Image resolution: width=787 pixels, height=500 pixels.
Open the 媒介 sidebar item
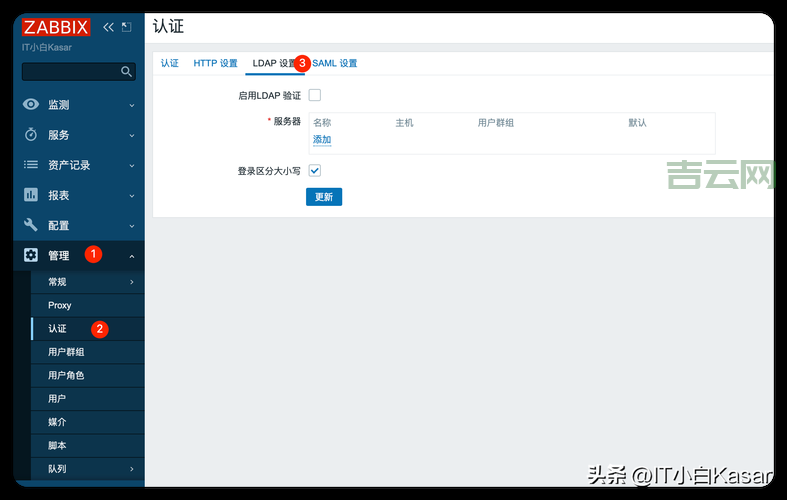click(x=88, y=422)
